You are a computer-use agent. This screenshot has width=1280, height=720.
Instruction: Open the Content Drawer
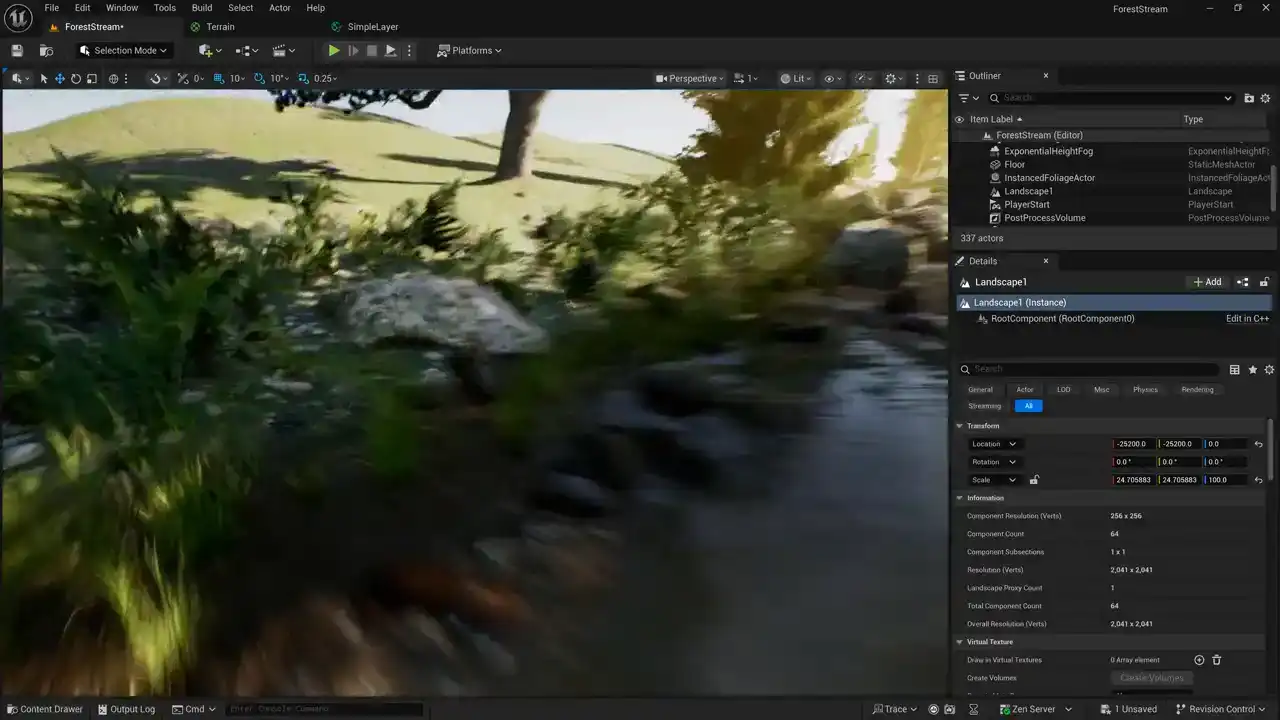(44, 709)
